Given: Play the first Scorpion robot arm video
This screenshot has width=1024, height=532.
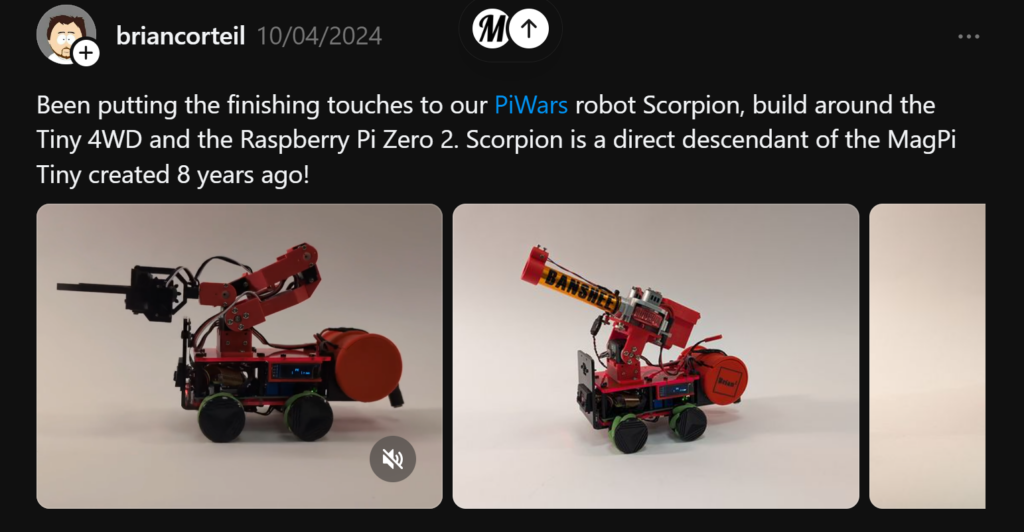Looking at the screenshot, I should pos(240,356).
